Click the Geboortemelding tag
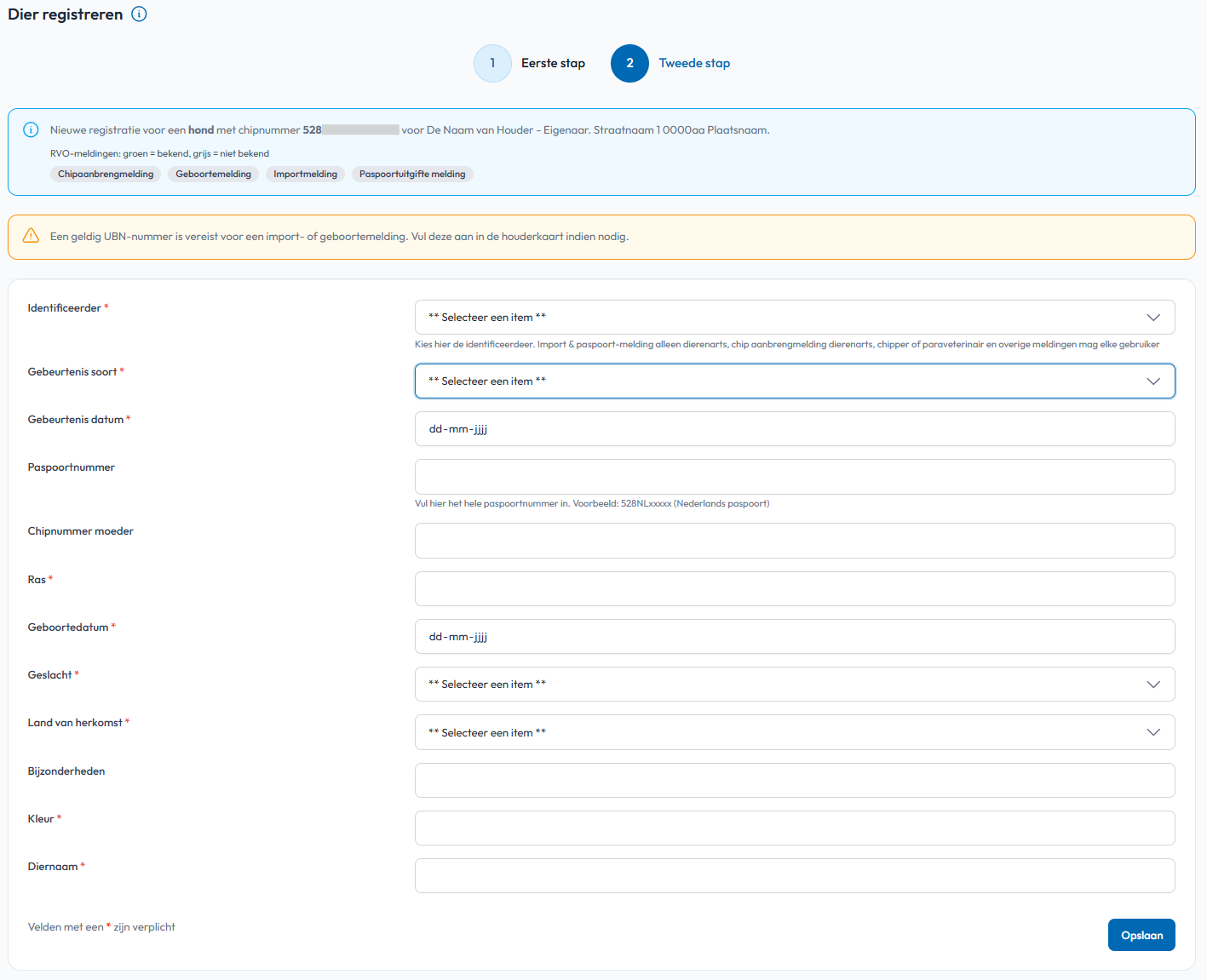Viewport: 1207px width, 980px height. [213, 174]
